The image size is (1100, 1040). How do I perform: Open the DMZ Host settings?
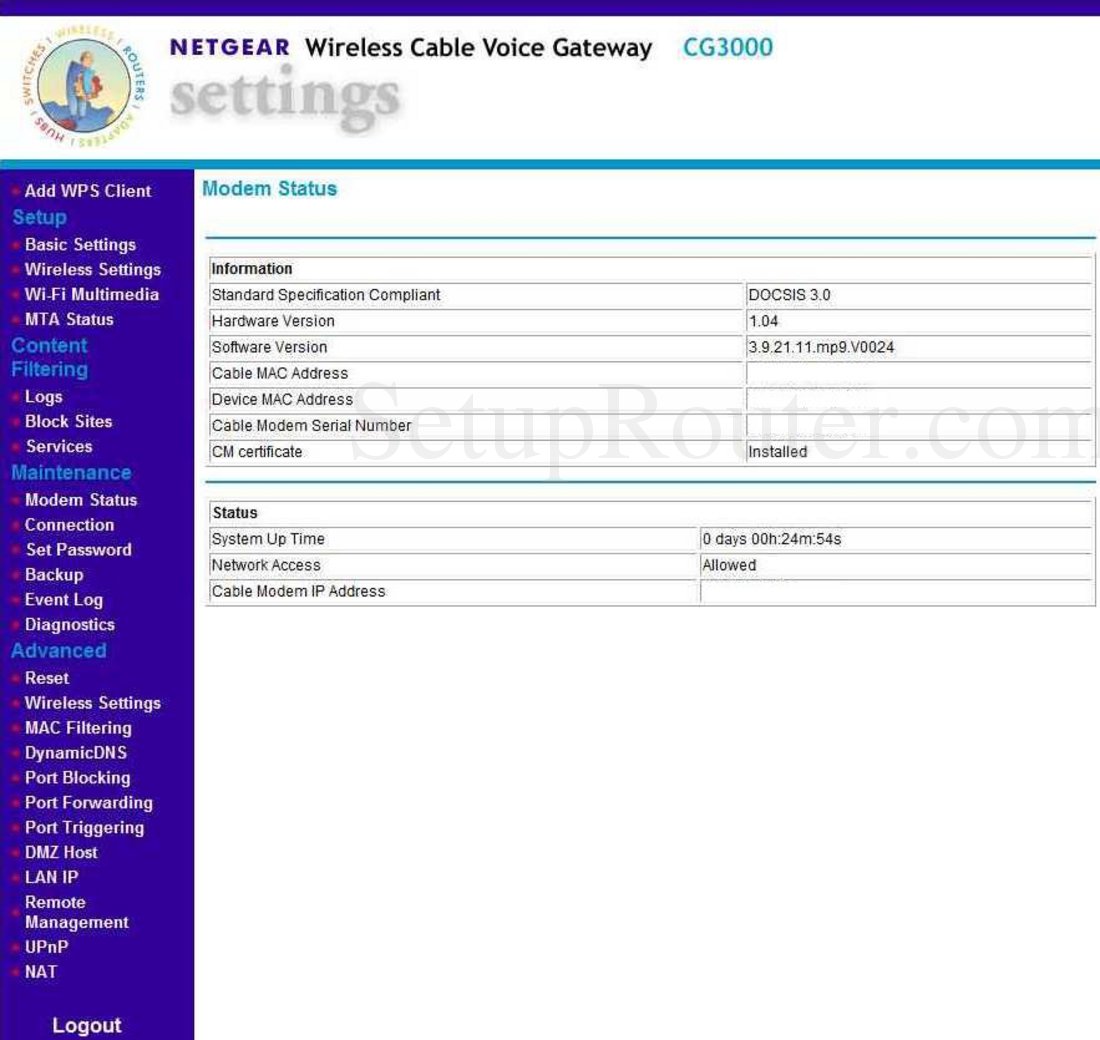click(61, 852)
